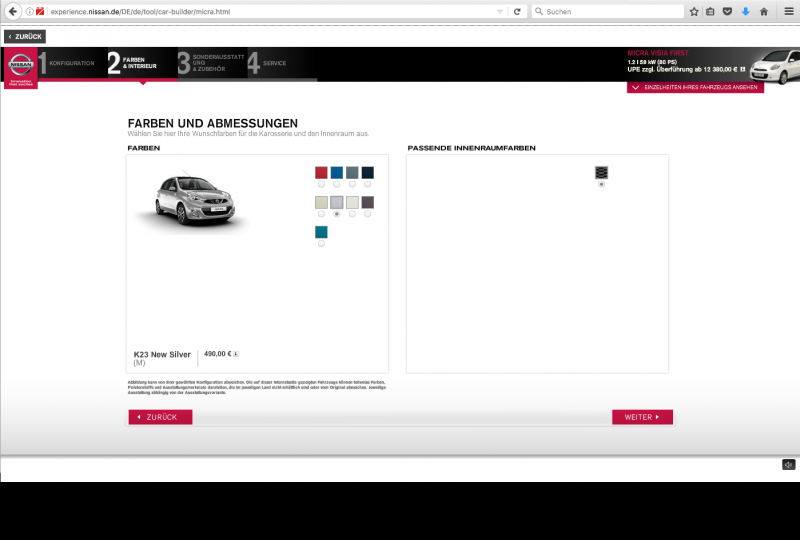Click the top-left dark Zurück button
The width and height of the screenshot is (800, 540).
(x=25, y=36)
